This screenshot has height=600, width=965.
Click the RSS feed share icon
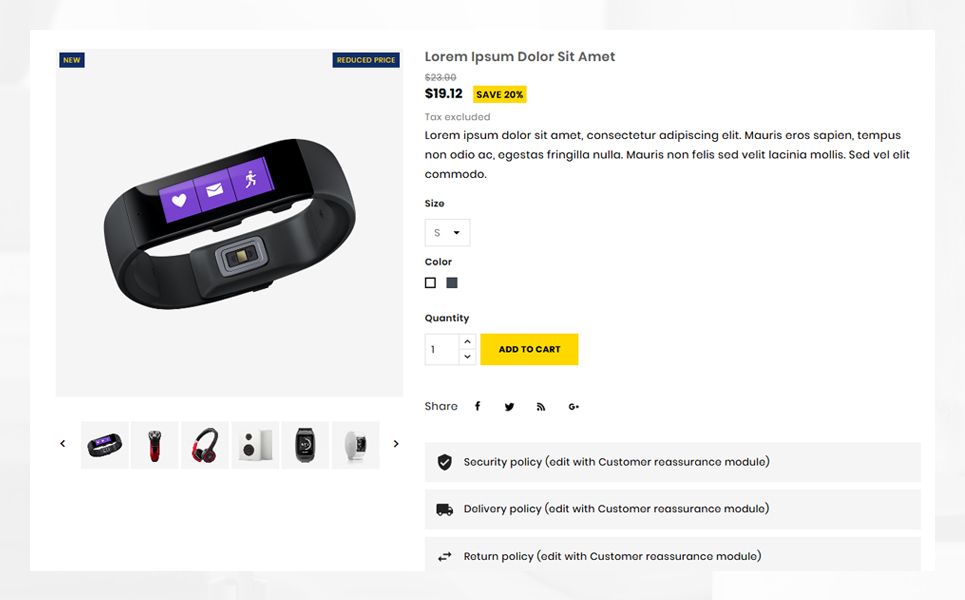(x=541, y=407)
